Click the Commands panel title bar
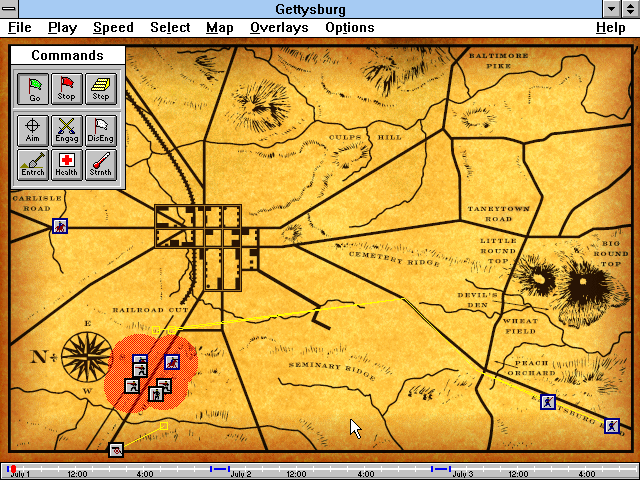This screenshot has height=480, width=640. [68, 55]
